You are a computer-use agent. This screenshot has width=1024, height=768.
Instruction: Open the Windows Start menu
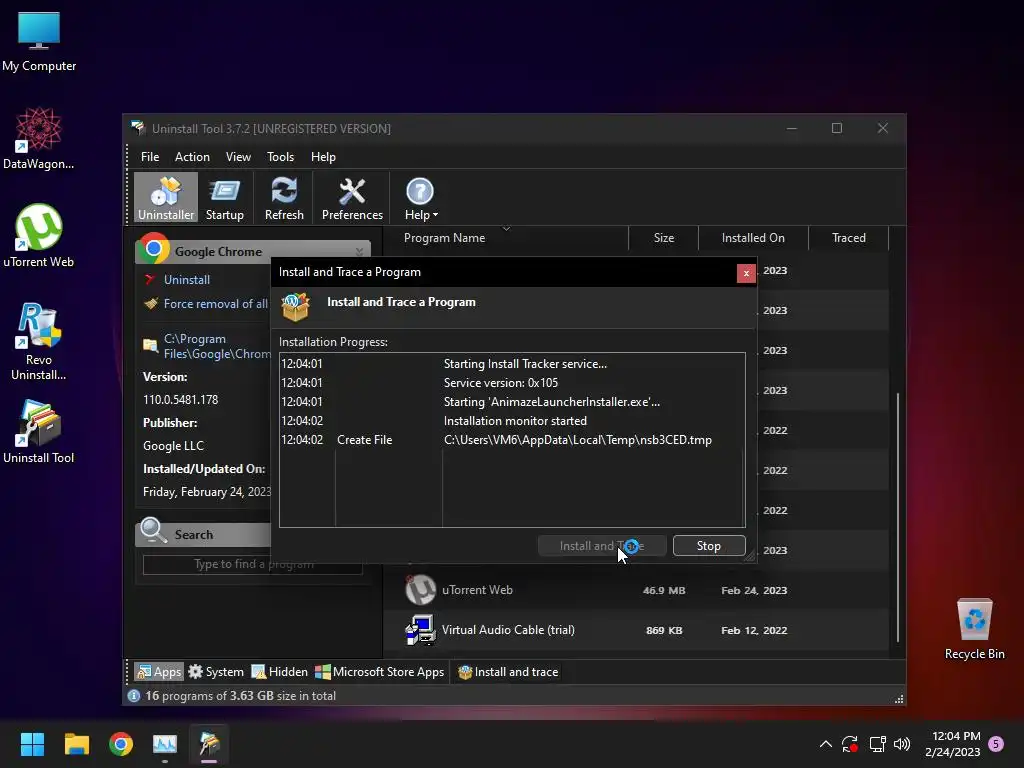[x=32, y=744]
